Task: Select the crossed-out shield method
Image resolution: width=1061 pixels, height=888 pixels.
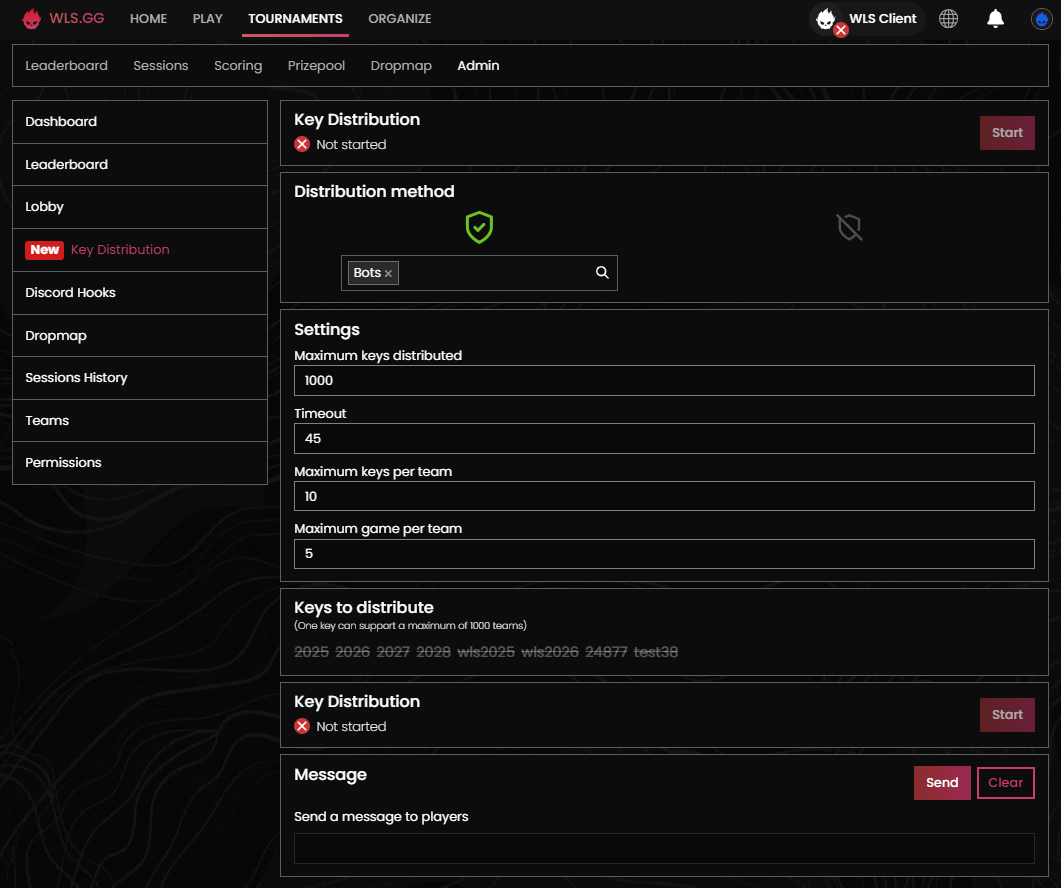Action: (x=849, y=228)
